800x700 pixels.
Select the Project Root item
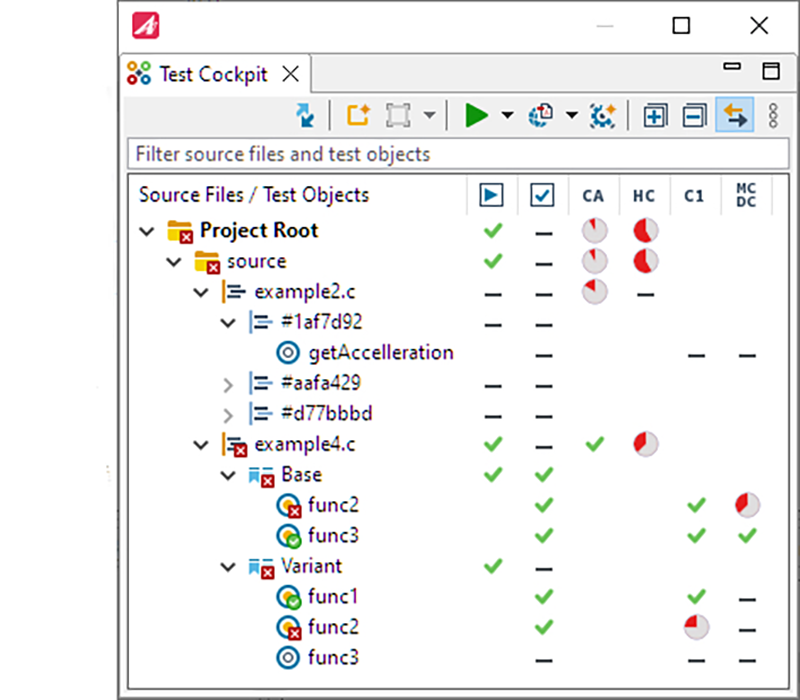pos(258,230)
